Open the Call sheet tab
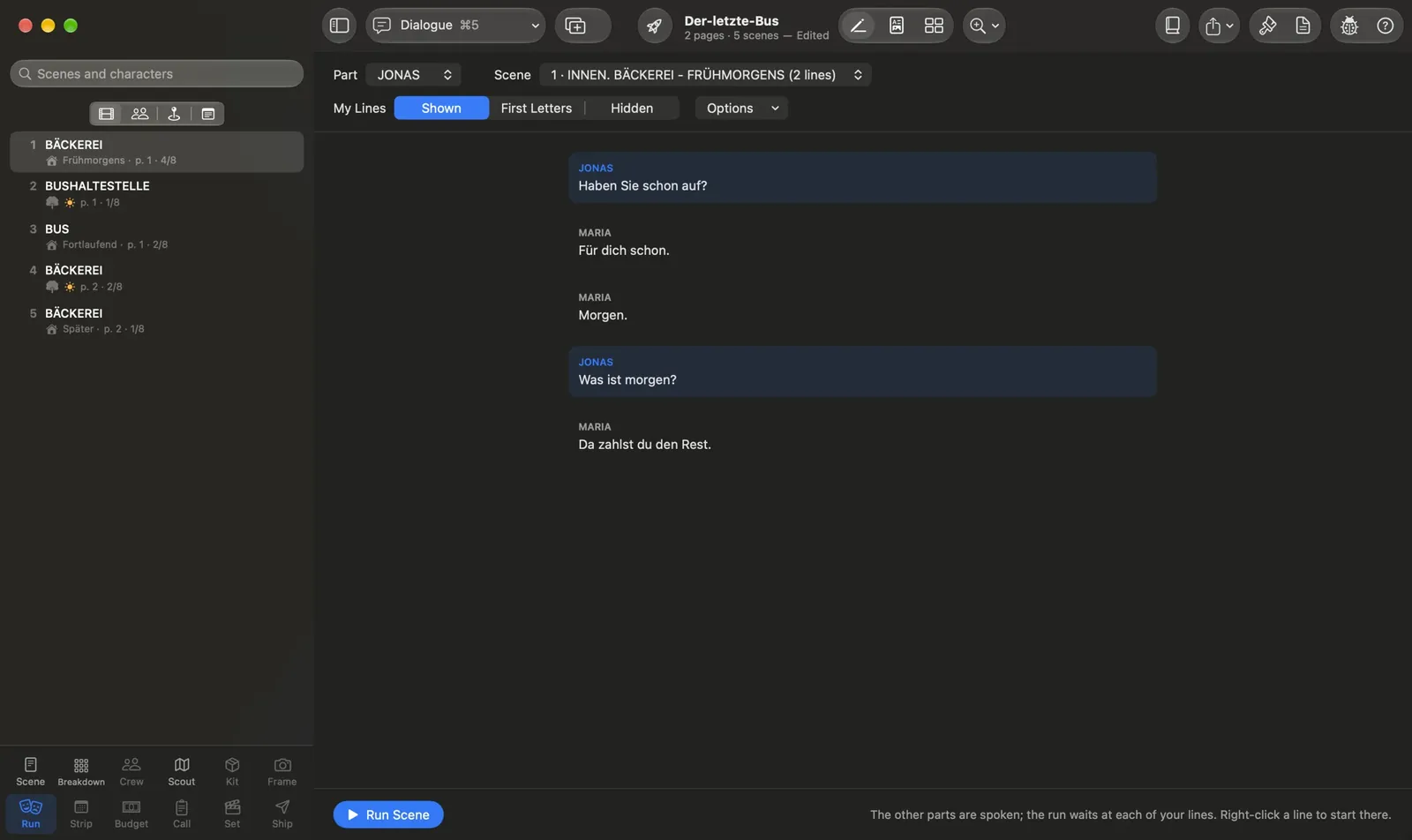1412x840 pixels. [x=182, y=814]
